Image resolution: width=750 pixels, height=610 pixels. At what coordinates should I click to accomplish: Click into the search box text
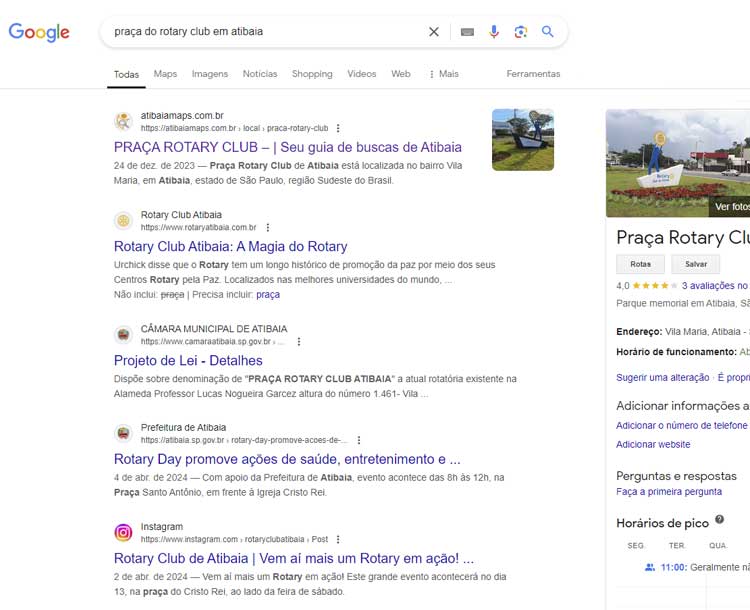[x=188, y=32]
